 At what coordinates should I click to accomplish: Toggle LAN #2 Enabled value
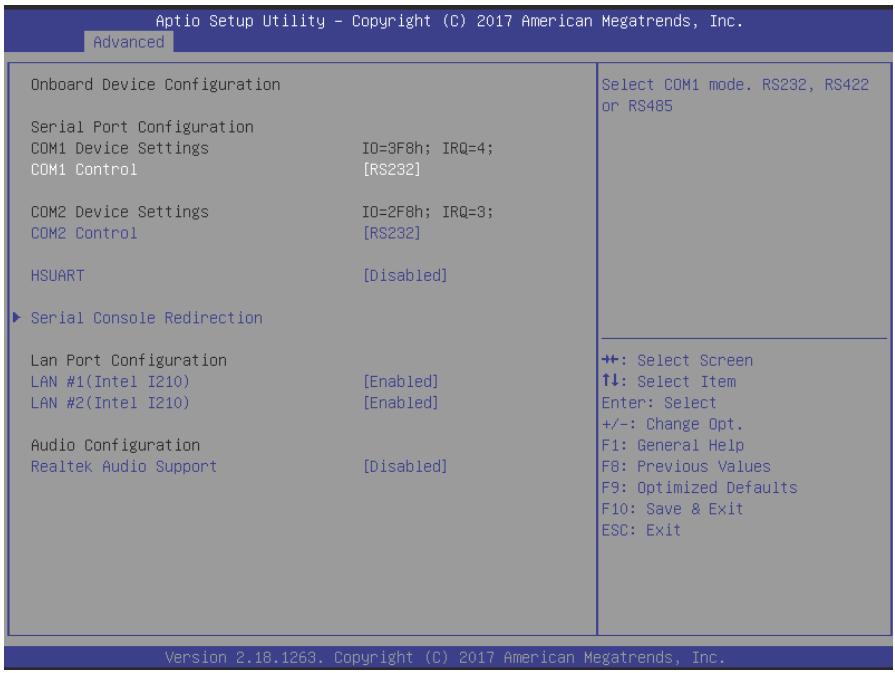(x=401, y=403)
